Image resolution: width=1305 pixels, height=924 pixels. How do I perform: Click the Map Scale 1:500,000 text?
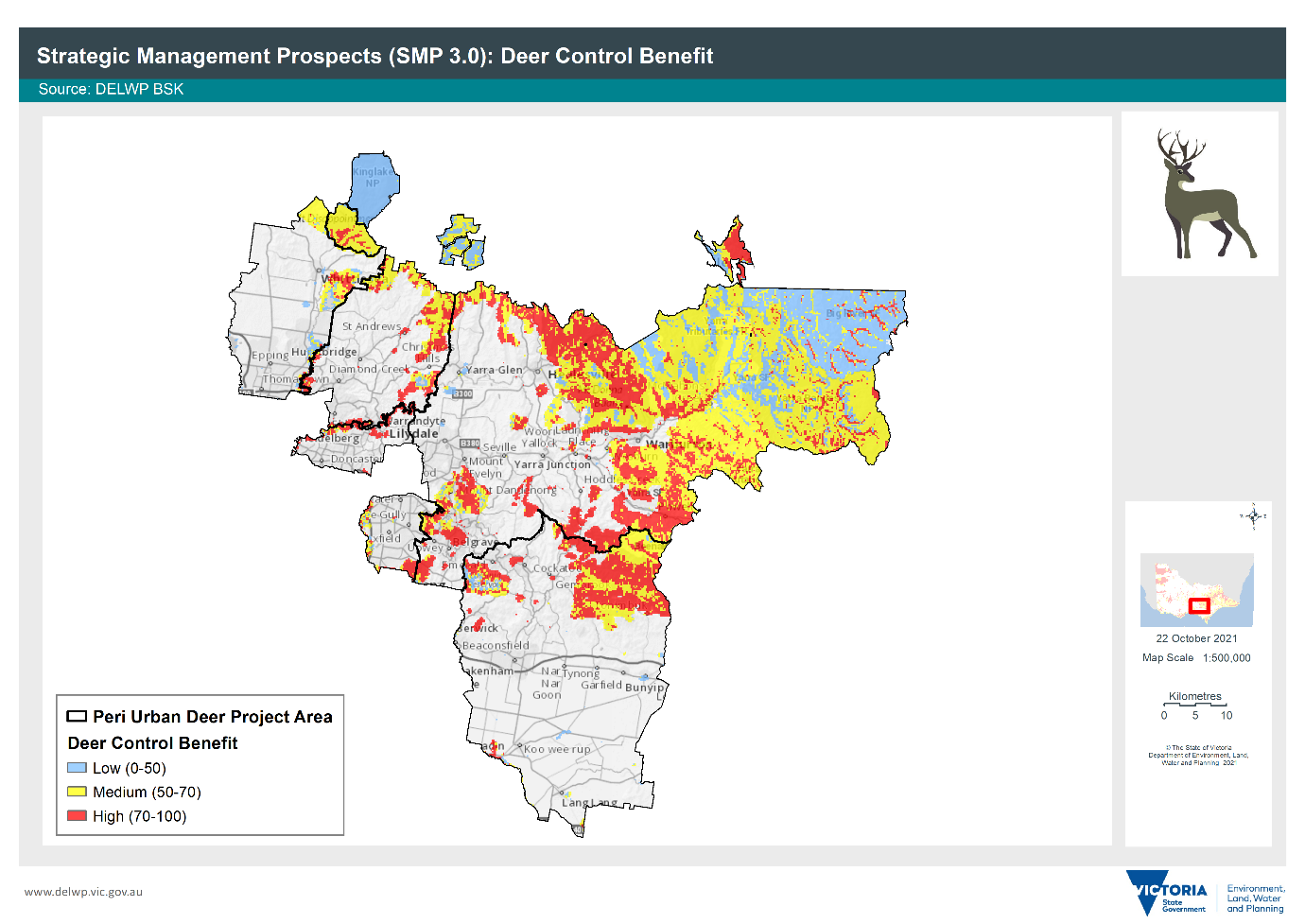(1196, 657)
